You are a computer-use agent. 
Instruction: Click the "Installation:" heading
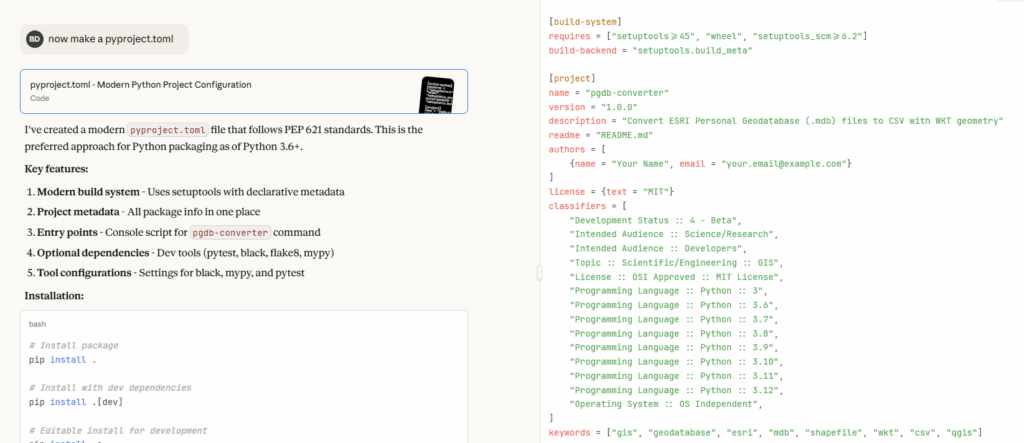pyautogui.click(x=54, y=295)
